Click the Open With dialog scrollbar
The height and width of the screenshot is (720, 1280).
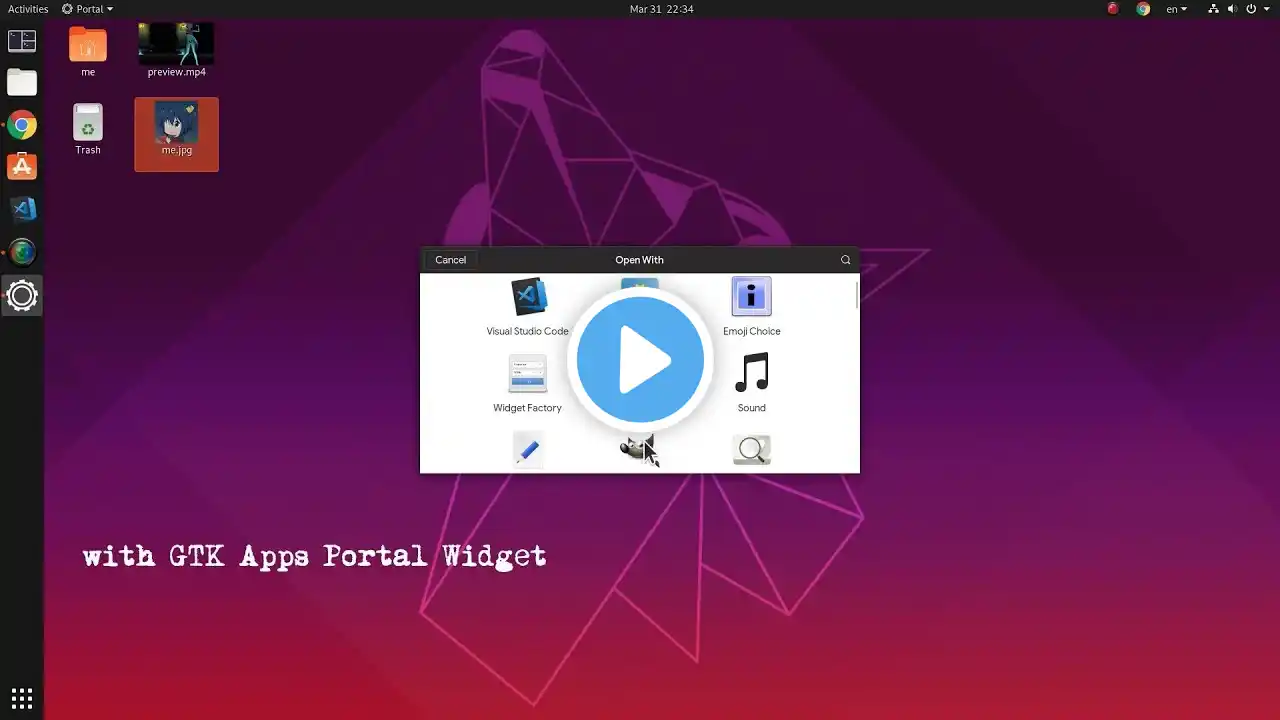coord(857,294)
